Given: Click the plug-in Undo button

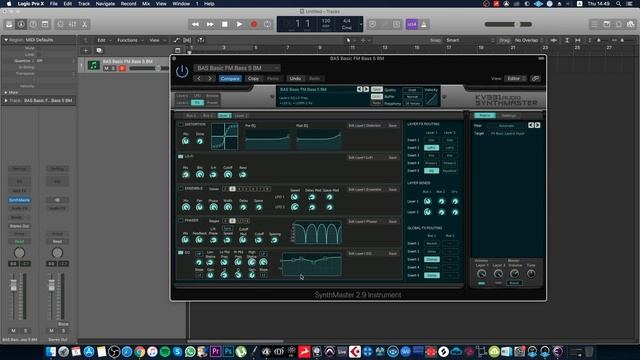Looking at the screenshot, I should [x=295, y=78].
